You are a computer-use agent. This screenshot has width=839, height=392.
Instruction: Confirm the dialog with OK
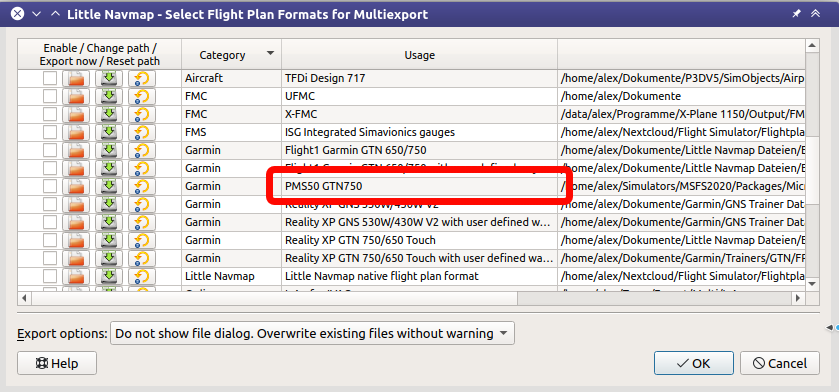693,364
